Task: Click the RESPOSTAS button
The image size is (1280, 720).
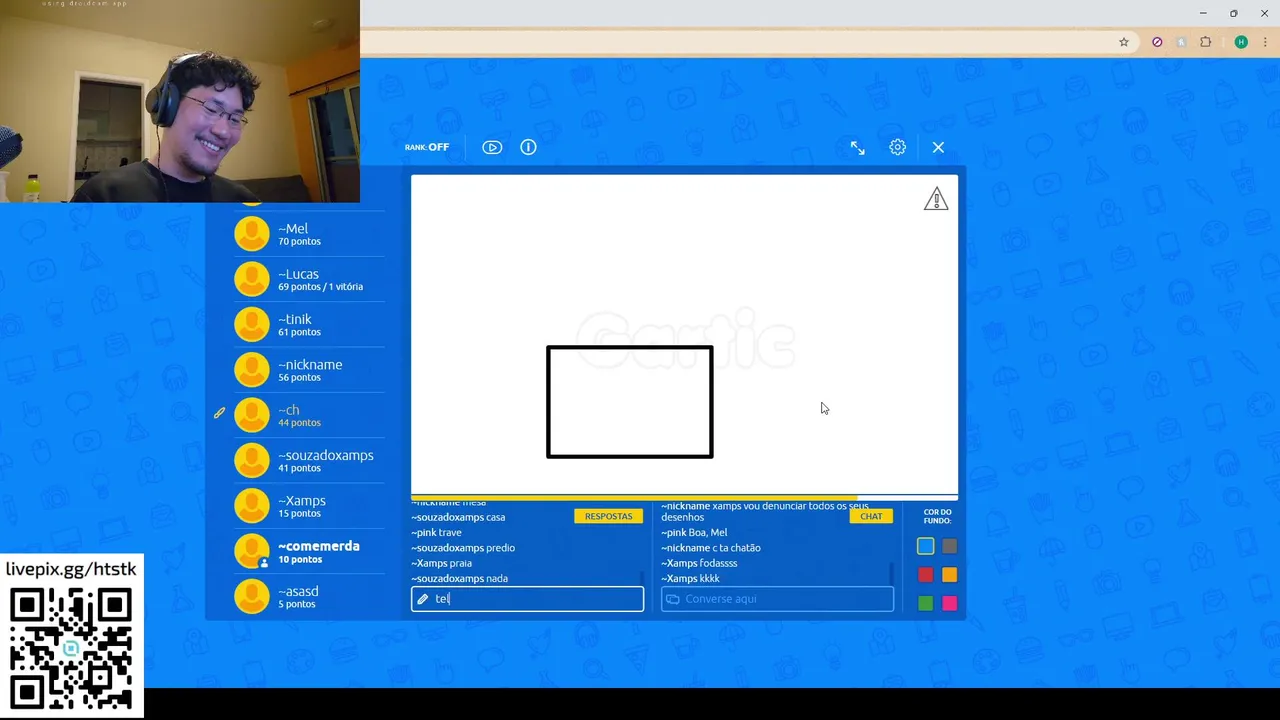Action: [609, 516]
